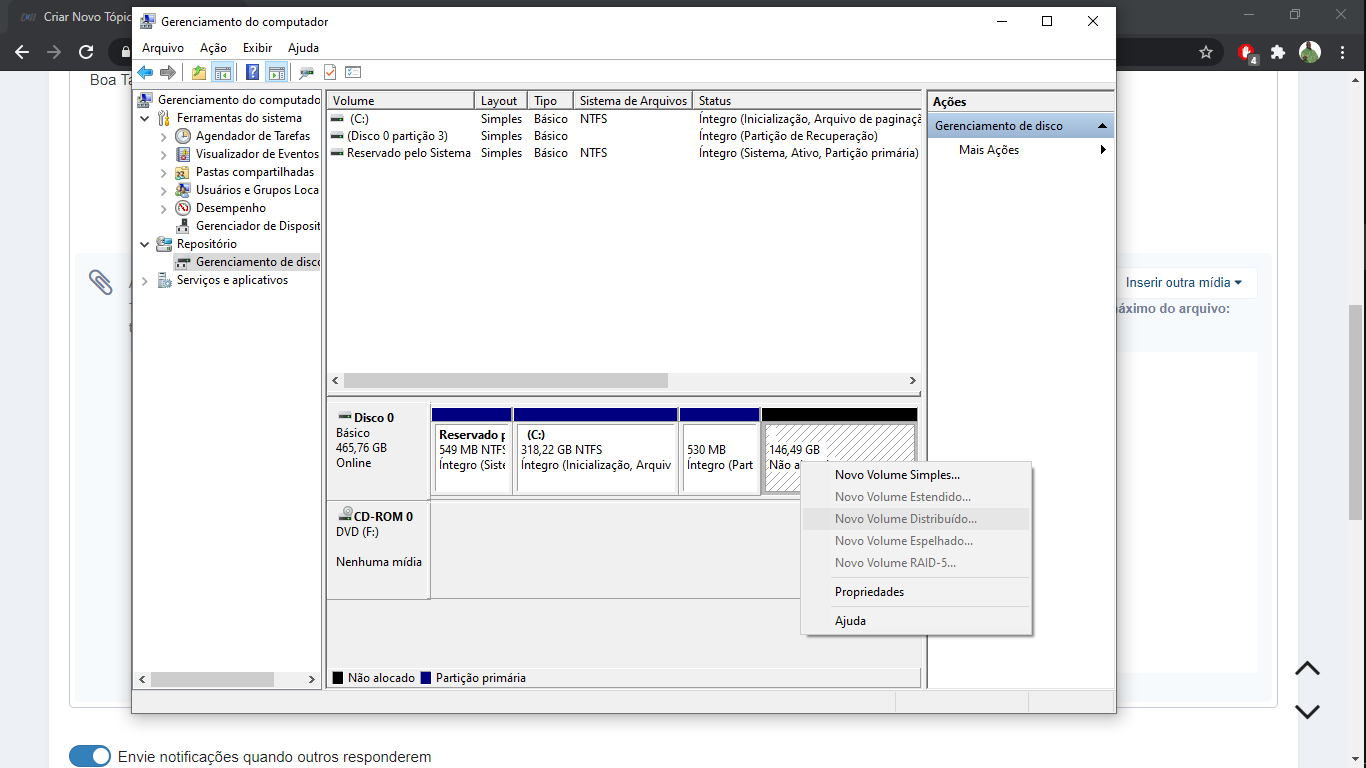This screenshot has height=768, width=1366.
Task: Collapse the Repositório tree node
Action: (145, 244)
